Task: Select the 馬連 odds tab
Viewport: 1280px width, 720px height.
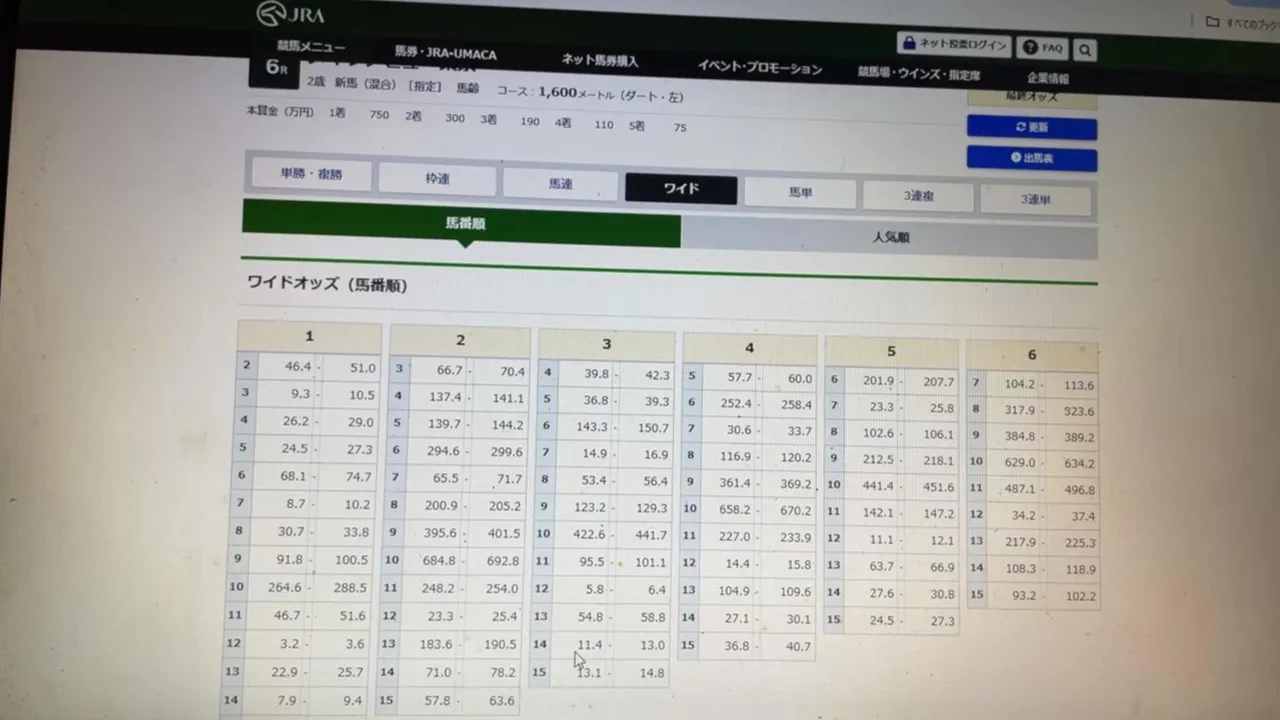Action: point(560,184)
